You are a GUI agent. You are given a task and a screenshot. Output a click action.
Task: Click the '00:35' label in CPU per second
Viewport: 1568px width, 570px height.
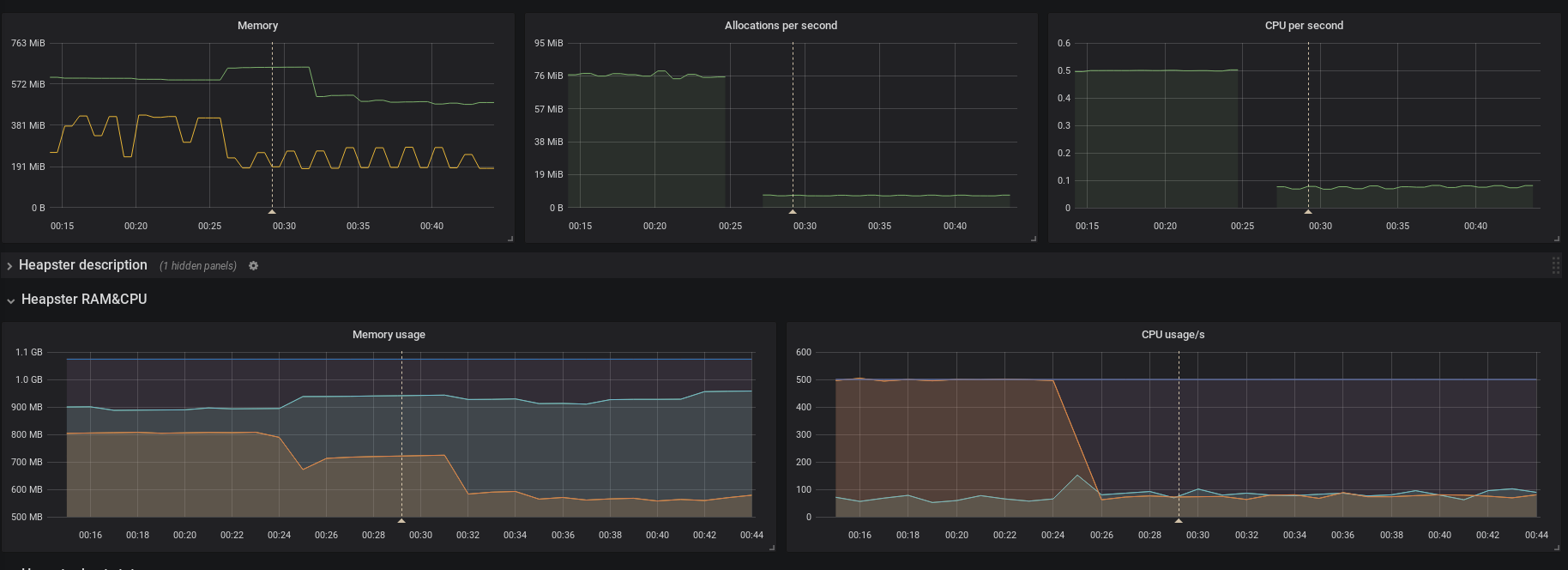tap(1397, 226)
